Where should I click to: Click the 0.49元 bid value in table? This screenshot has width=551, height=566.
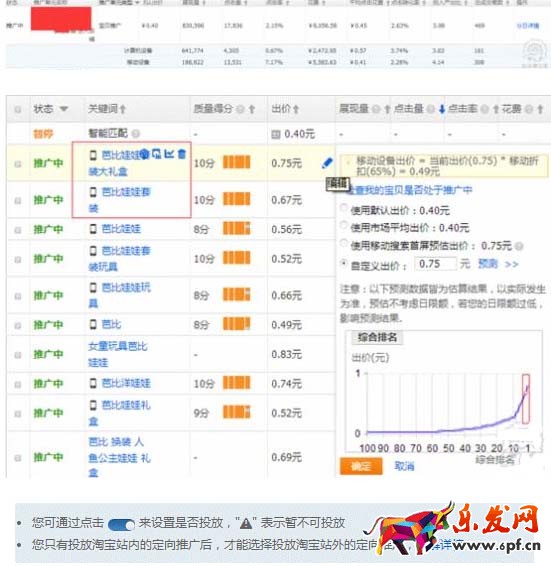286,325
